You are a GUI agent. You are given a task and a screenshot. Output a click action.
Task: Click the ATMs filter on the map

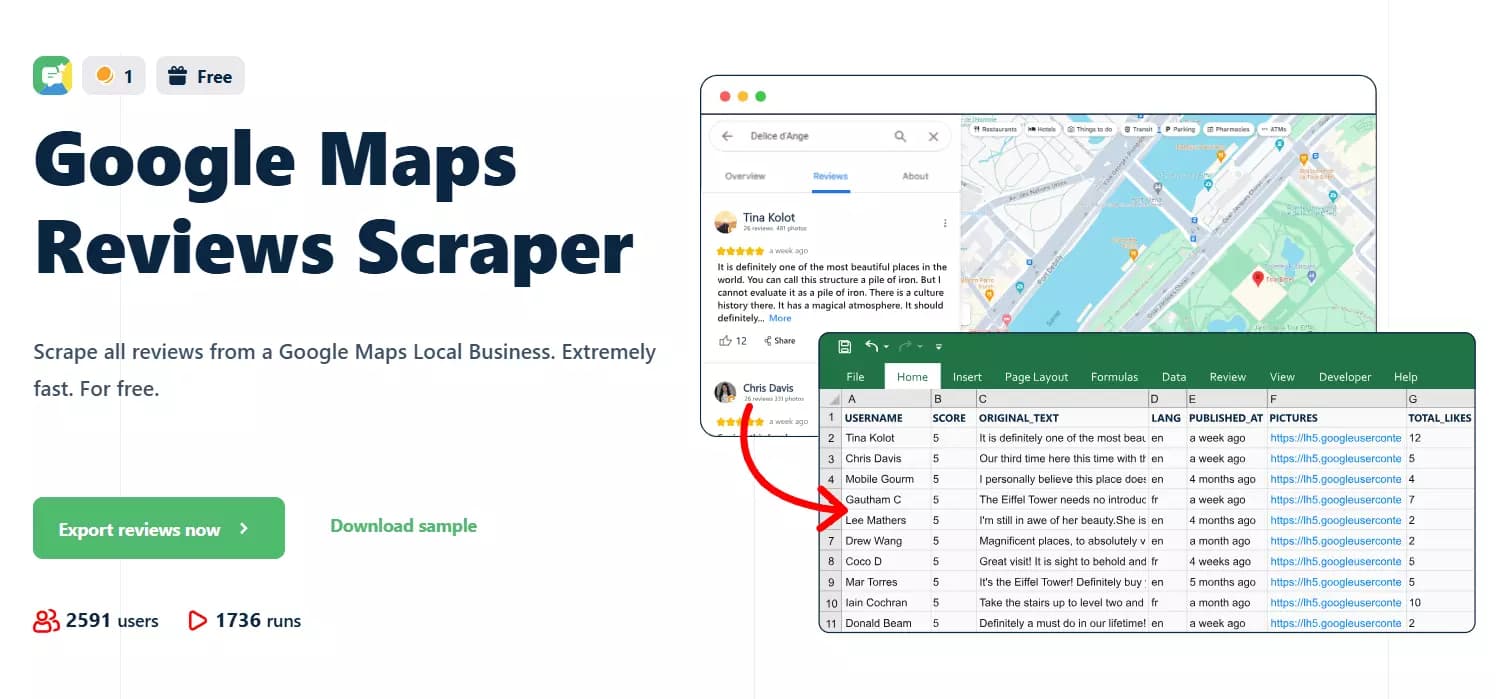tap(1264, 128)
